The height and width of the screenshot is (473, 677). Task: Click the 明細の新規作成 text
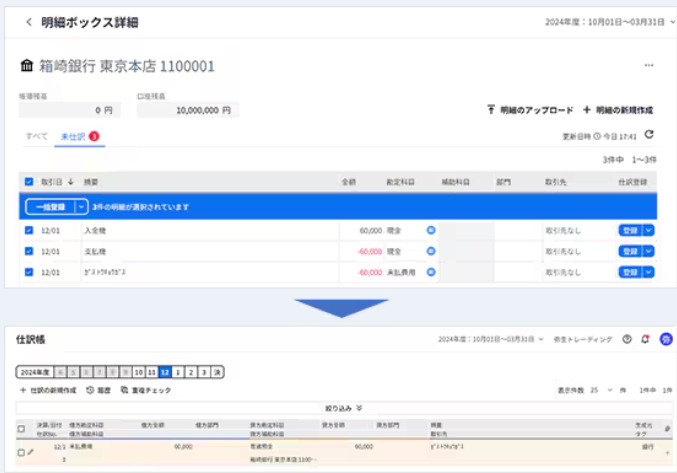pyautogui.click(x=624, y=110)
